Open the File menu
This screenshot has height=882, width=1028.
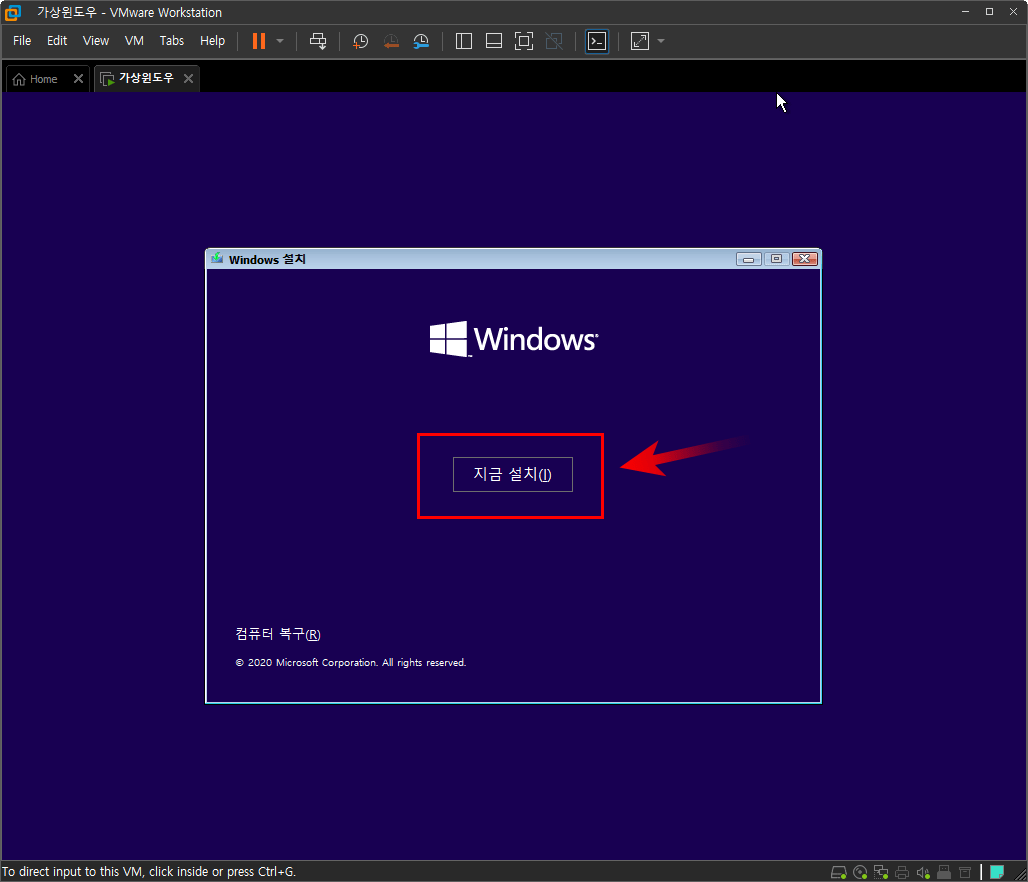[22, 41]
